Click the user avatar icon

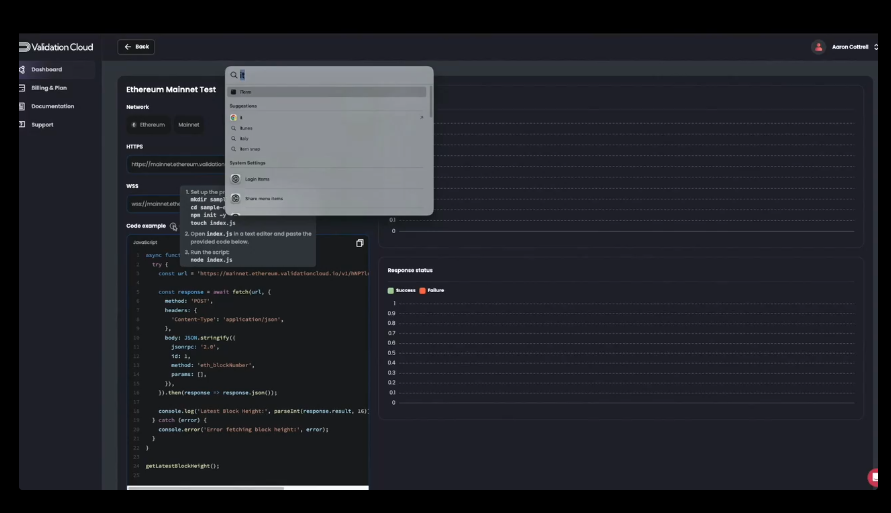coord(818,47)
